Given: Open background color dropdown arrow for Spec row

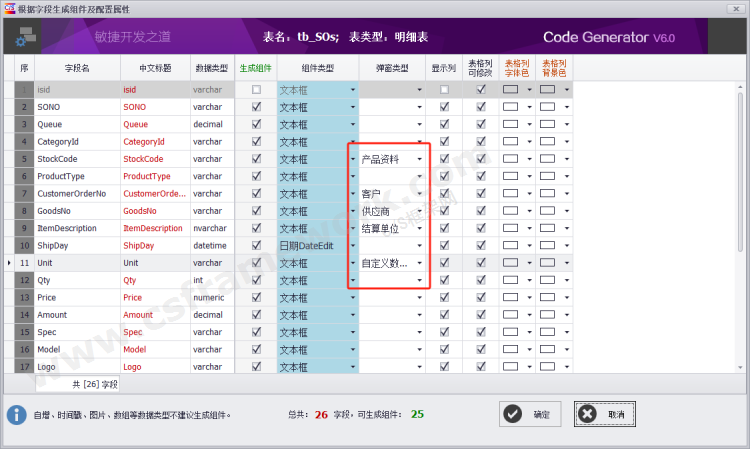Looking at the screenshot, I should [567, 332].
